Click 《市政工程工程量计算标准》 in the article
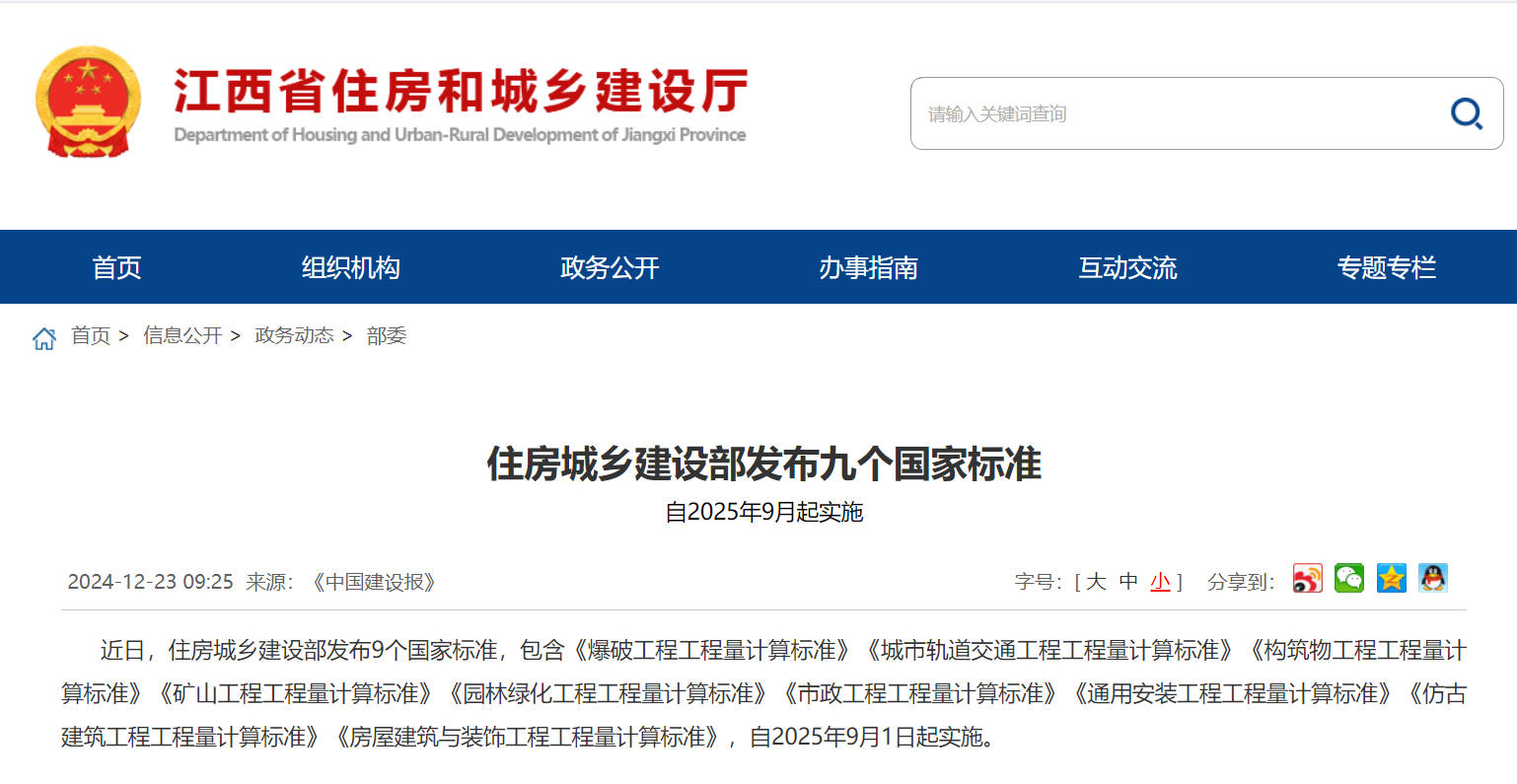This screenshot has height=784, width=1517. (x=920, y=693)
